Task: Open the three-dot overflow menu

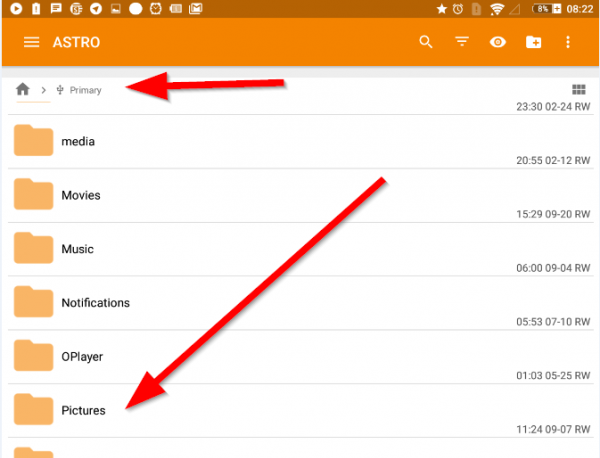Action: 568,42
